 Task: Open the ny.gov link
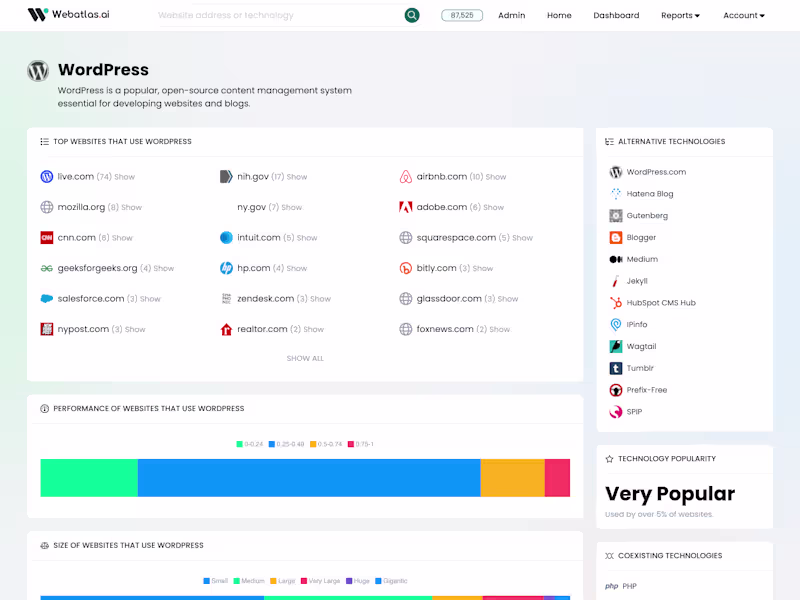252,207
